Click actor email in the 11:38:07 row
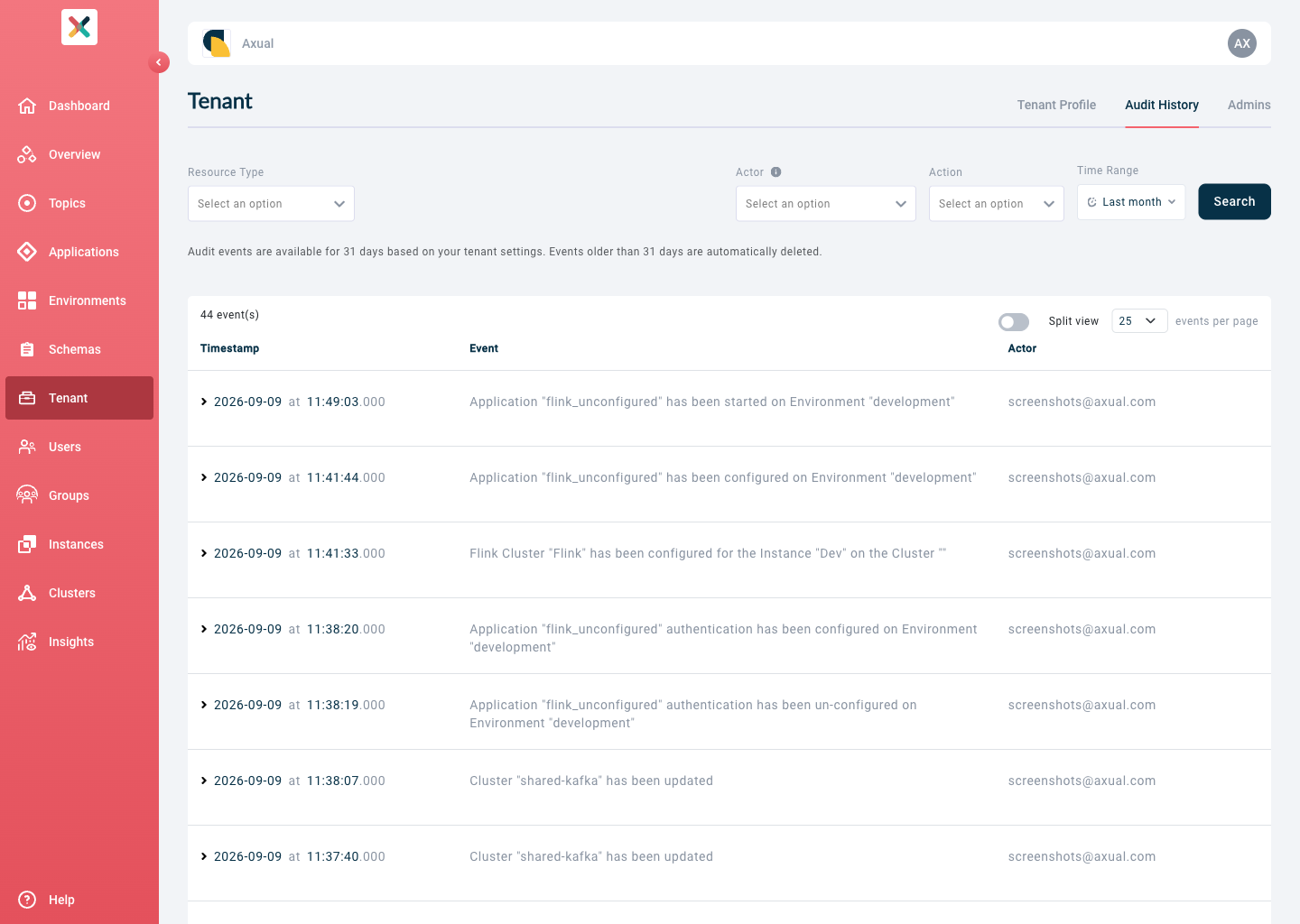Screen dimensions: 1300x924 pyautogui.click(x=1082, y=781)
